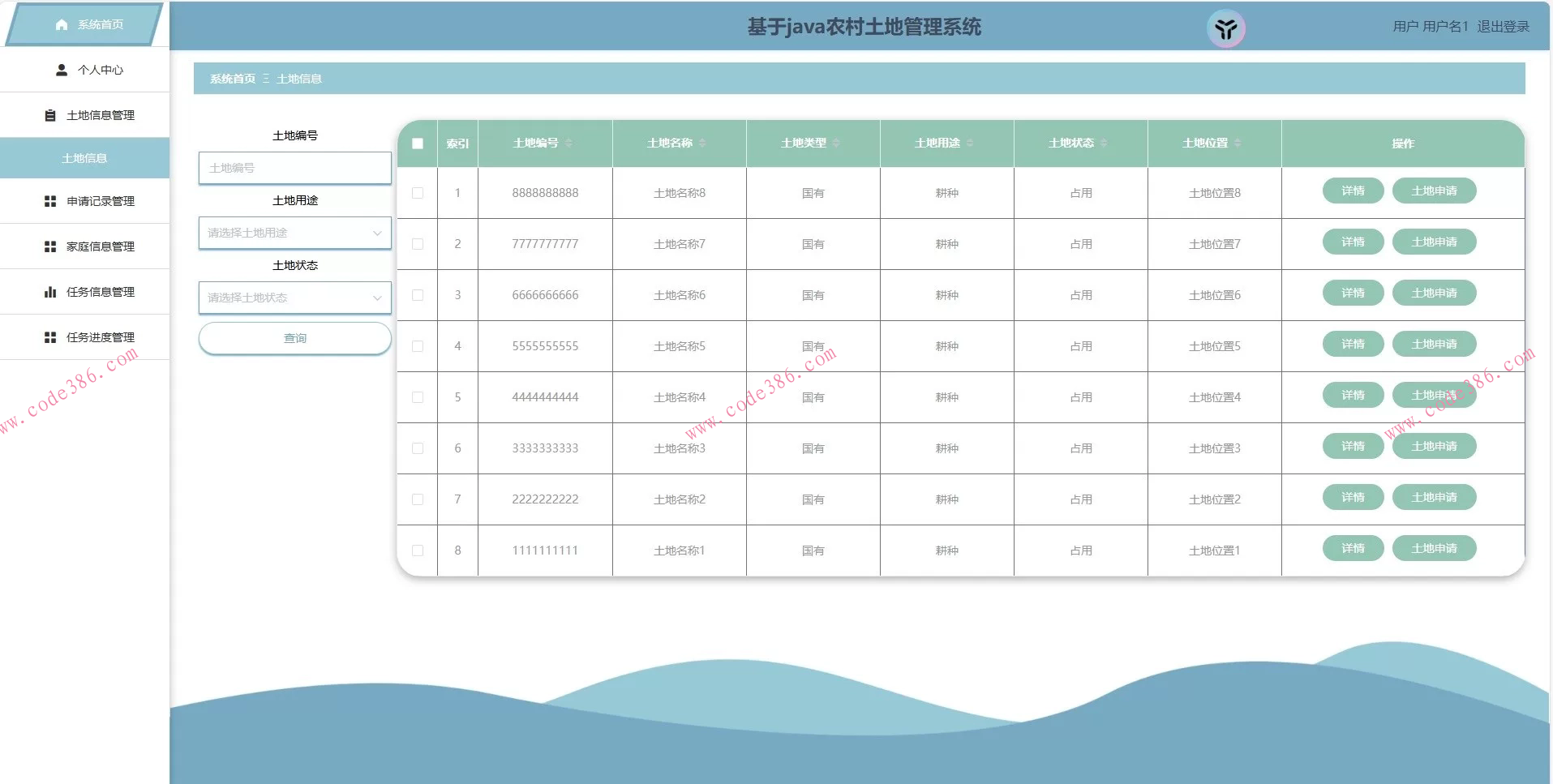Open 详情 for 土地名称3
Screen dimensions: 1553x784
[1353, 447]
